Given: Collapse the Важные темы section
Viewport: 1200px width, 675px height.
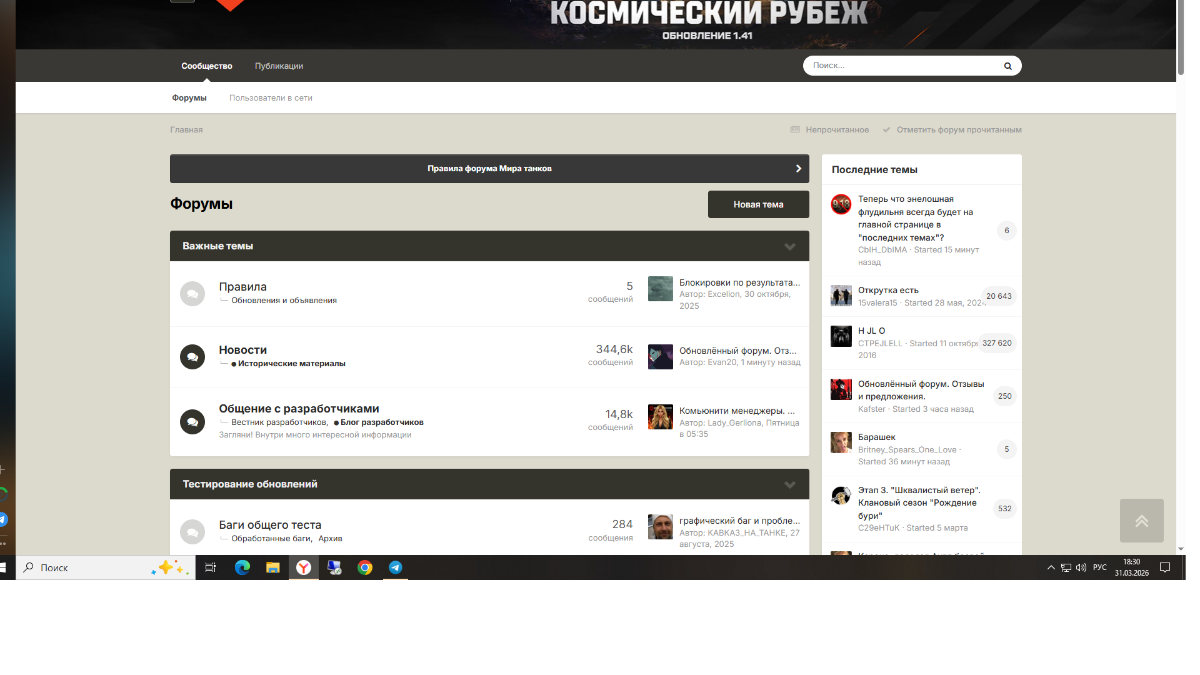Looking at the screenshot, I should 790,246.
